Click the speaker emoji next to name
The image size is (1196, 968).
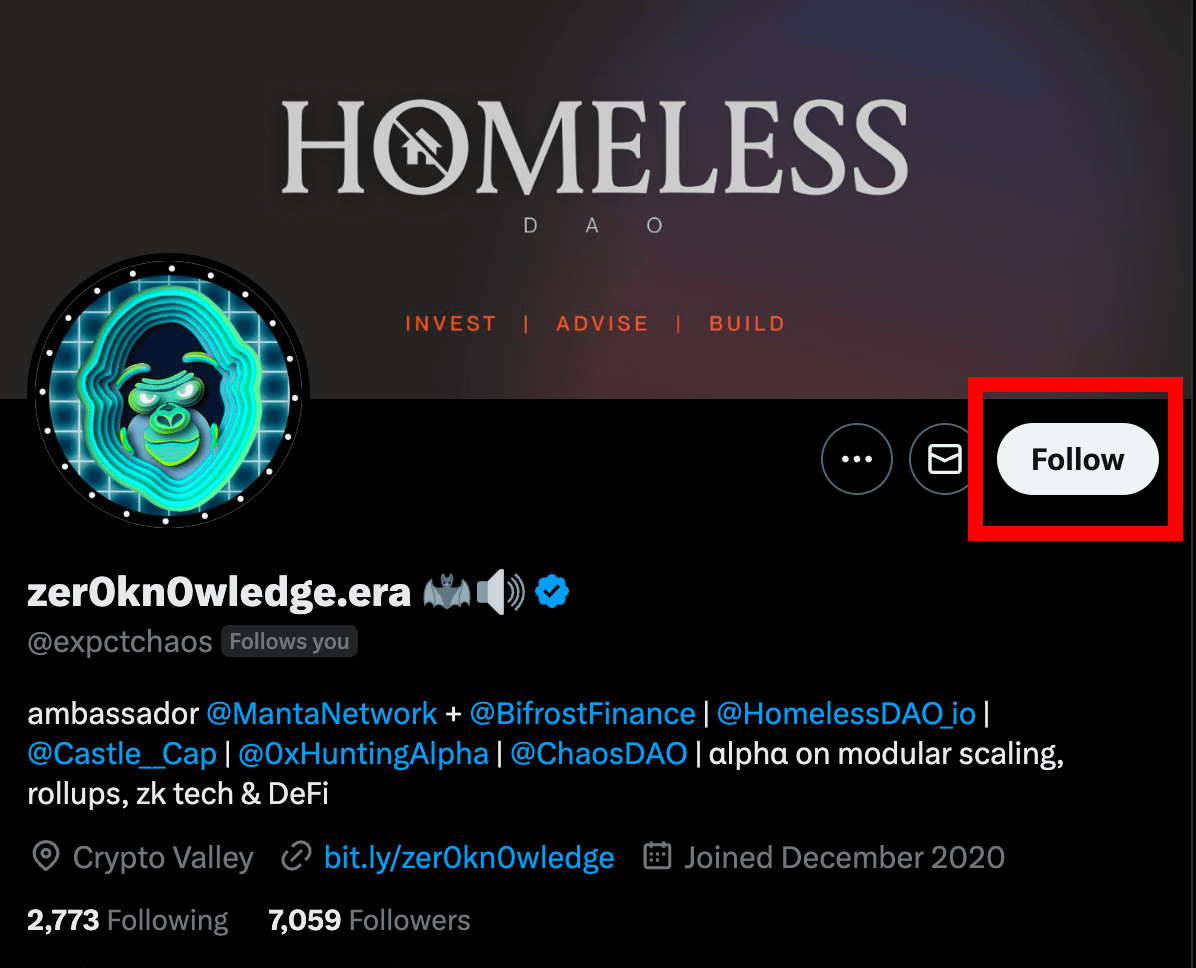pyautogui.click(x=500, y=592)
